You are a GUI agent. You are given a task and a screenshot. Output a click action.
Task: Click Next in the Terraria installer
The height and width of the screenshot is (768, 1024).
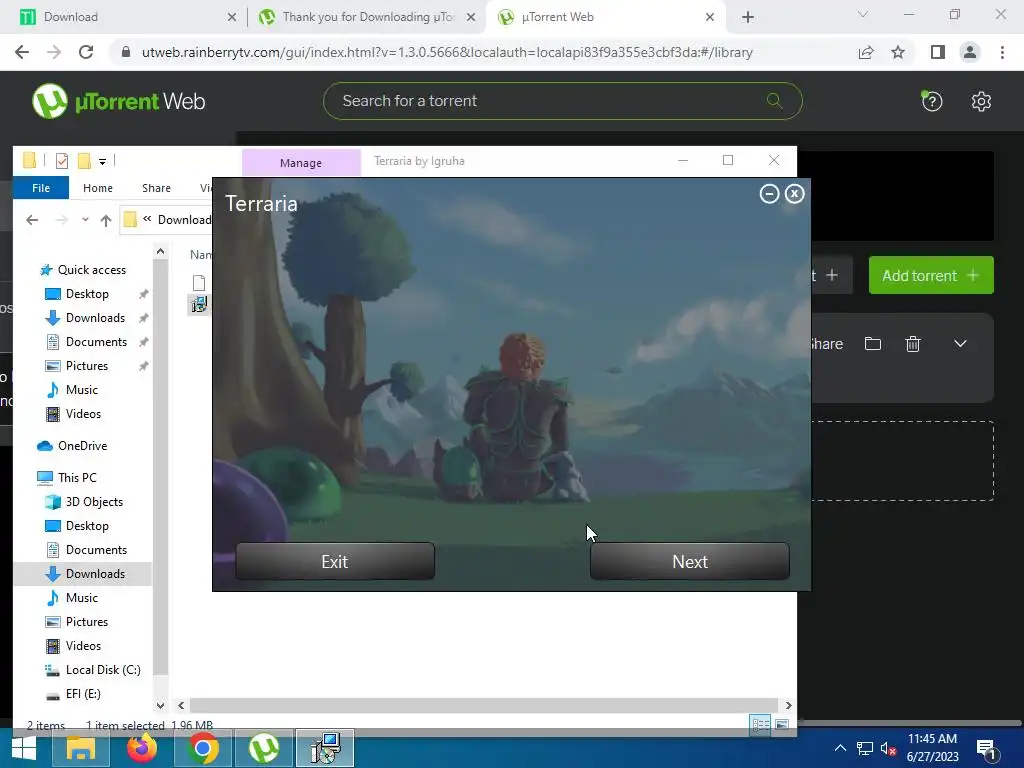(690, 561)
